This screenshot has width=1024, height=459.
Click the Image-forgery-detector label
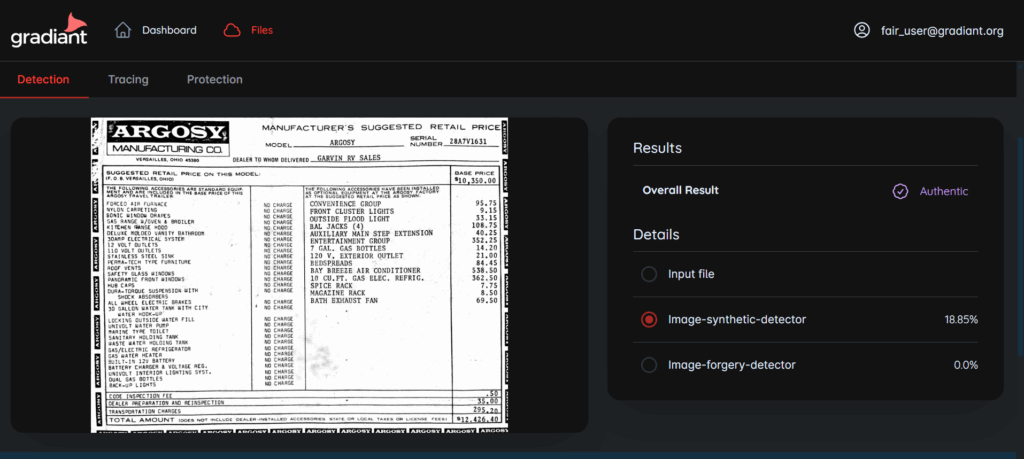[731, 365]
